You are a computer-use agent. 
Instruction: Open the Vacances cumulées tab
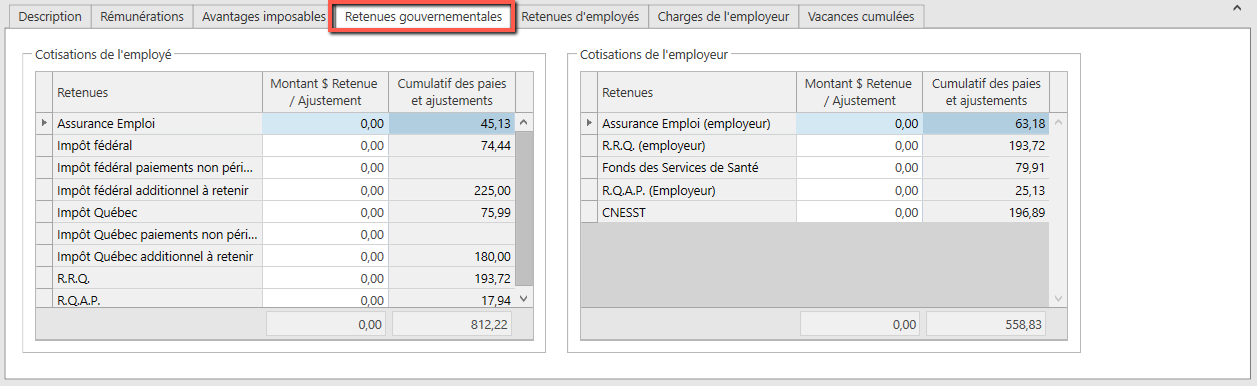[x=861, y=17]
